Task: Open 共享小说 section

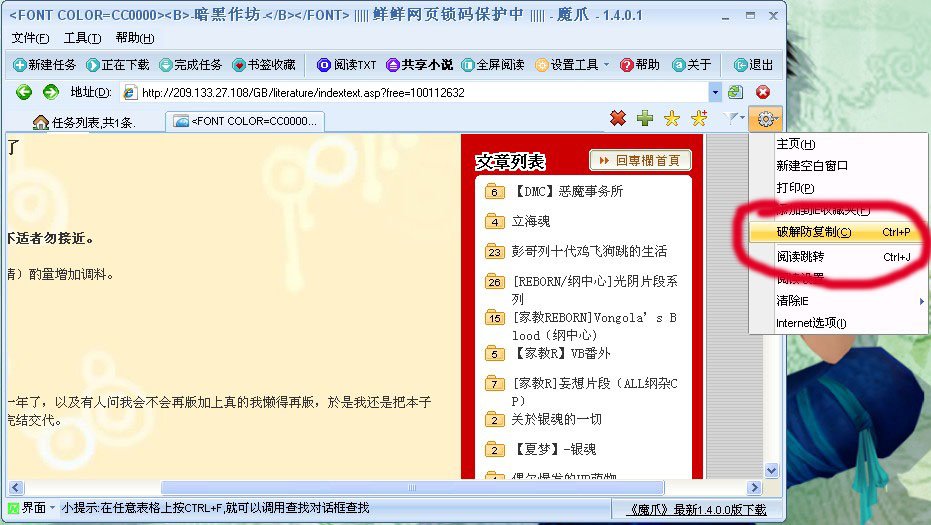Action: click(420, 65)
